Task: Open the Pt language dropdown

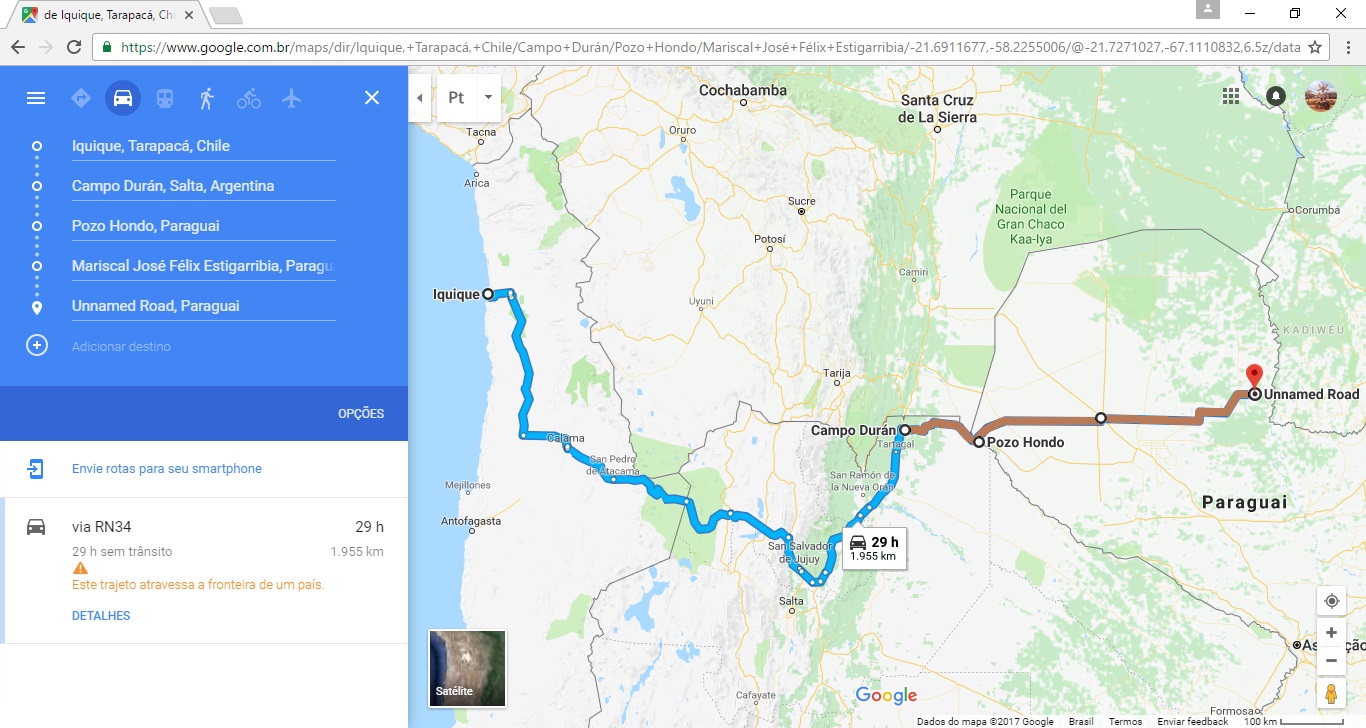Action: [x=469, y=98]
